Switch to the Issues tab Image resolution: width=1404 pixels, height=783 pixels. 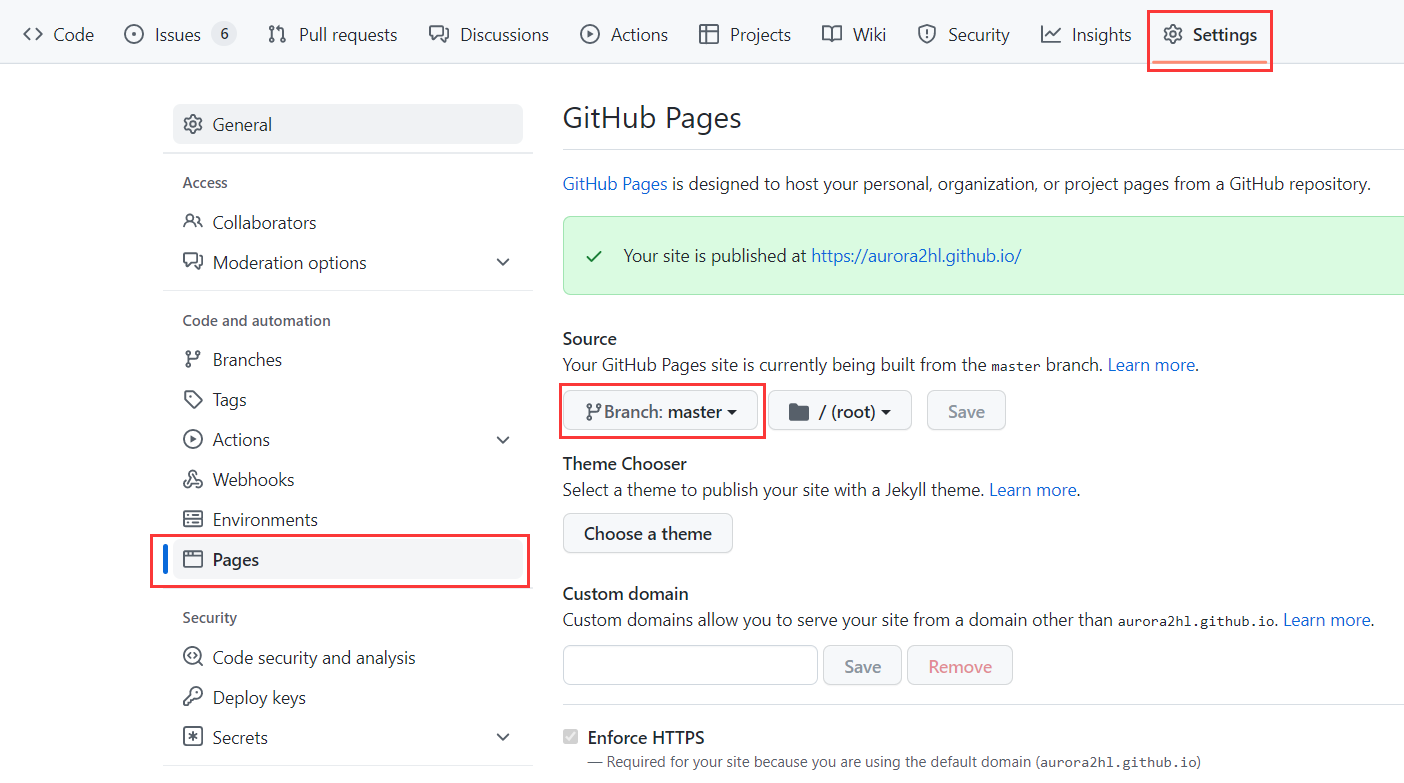178,35
